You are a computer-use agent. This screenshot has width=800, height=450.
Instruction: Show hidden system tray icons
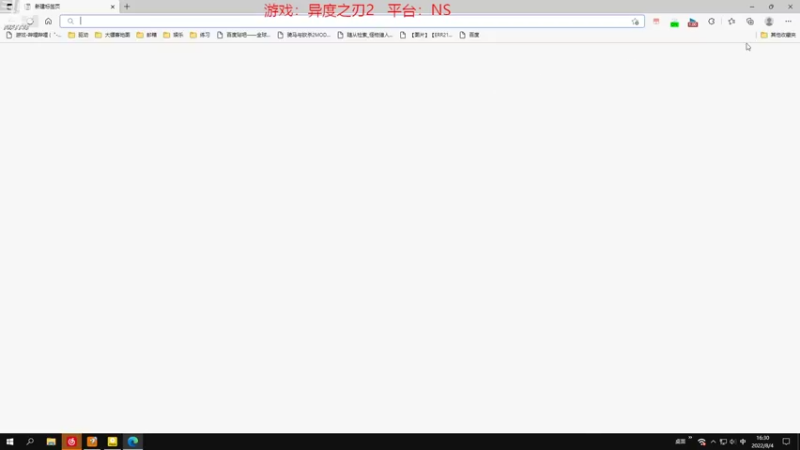pos(713,442)
